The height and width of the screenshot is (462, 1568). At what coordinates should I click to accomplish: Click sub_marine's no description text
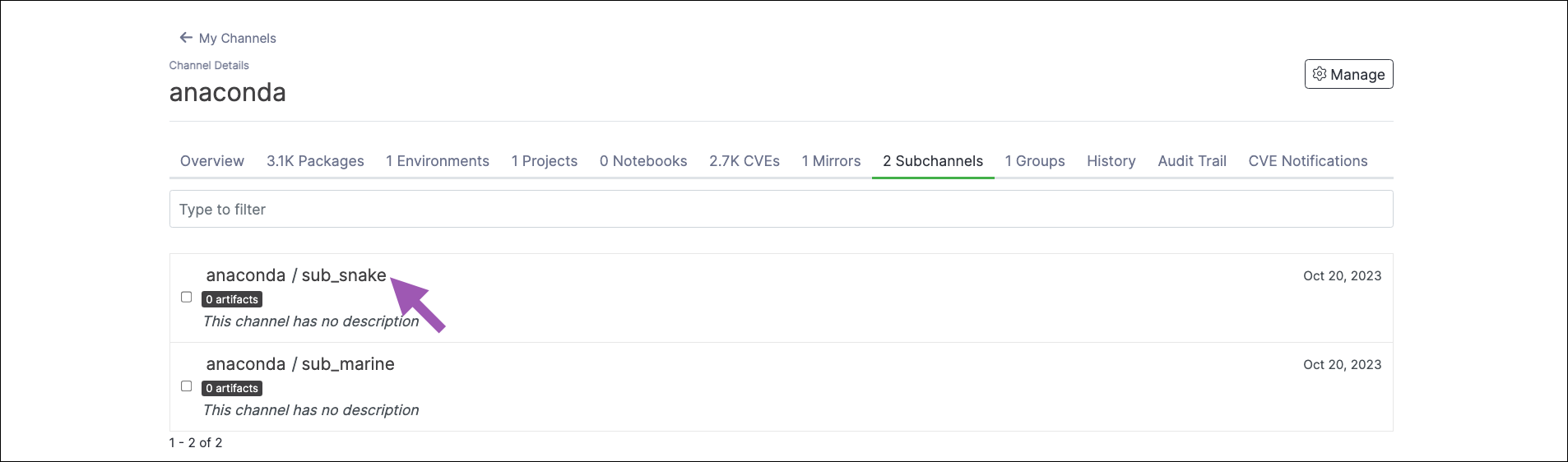click(x=311, y=410)
